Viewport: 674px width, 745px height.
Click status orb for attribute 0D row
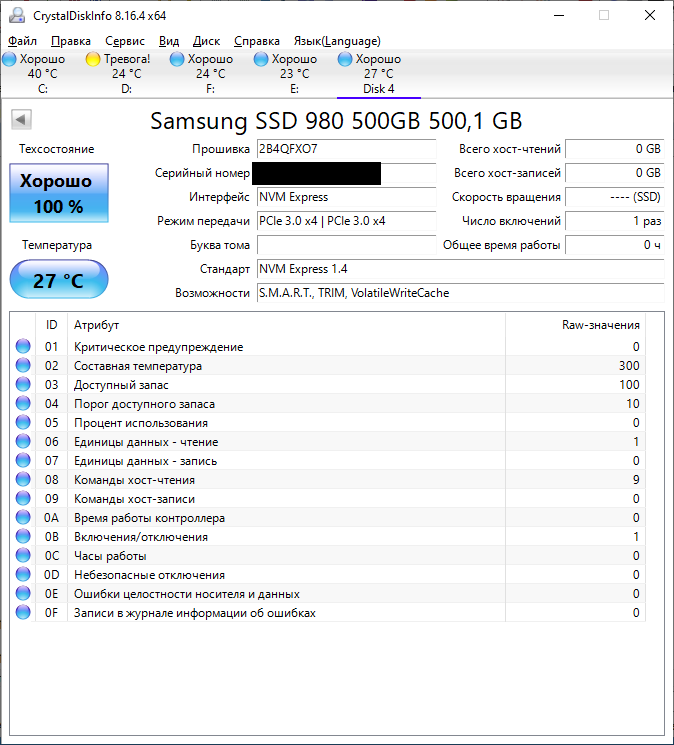pyautogui.click(x=23, y=574)
